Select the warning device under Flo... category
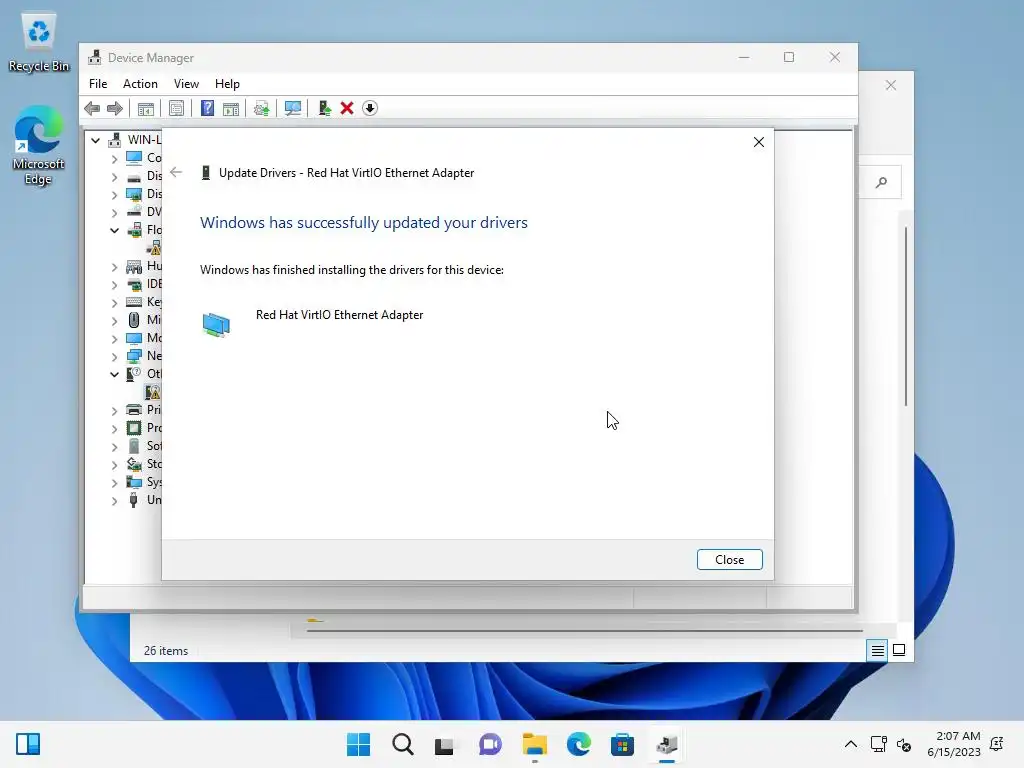 pyautogui.click(x=154, y=248)
